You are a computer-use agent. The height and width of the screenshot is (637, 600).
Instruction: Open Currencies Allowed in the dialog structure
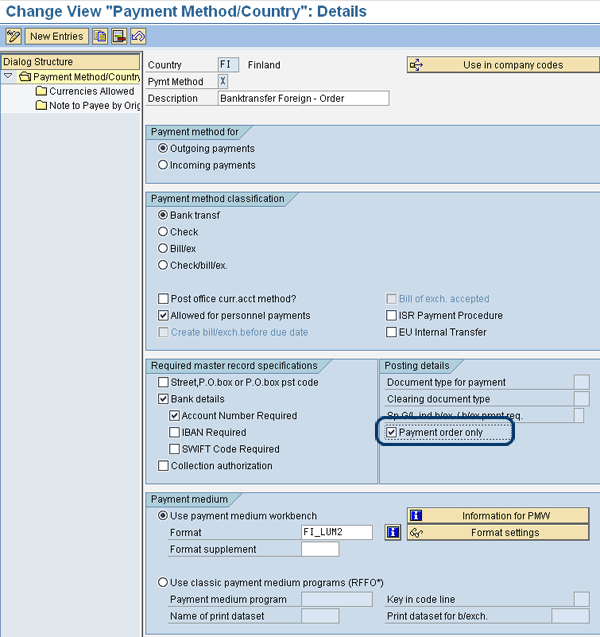coord(91,91)
